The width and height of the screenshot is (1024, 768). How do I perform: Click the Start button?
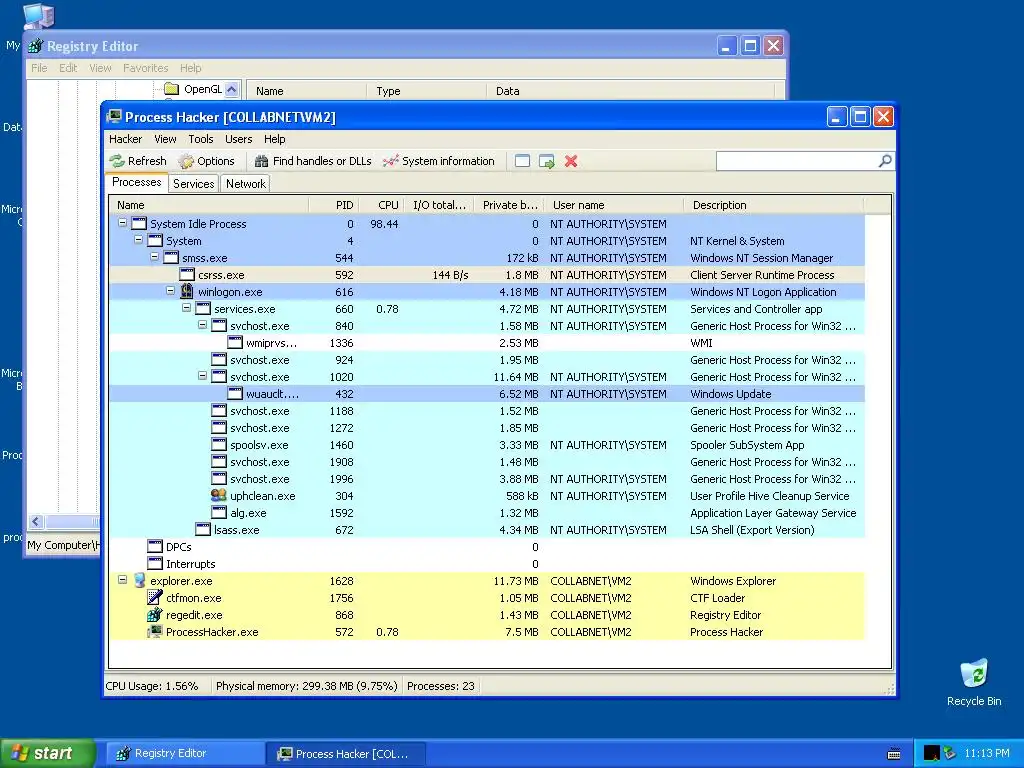click(x=47, y=754)
